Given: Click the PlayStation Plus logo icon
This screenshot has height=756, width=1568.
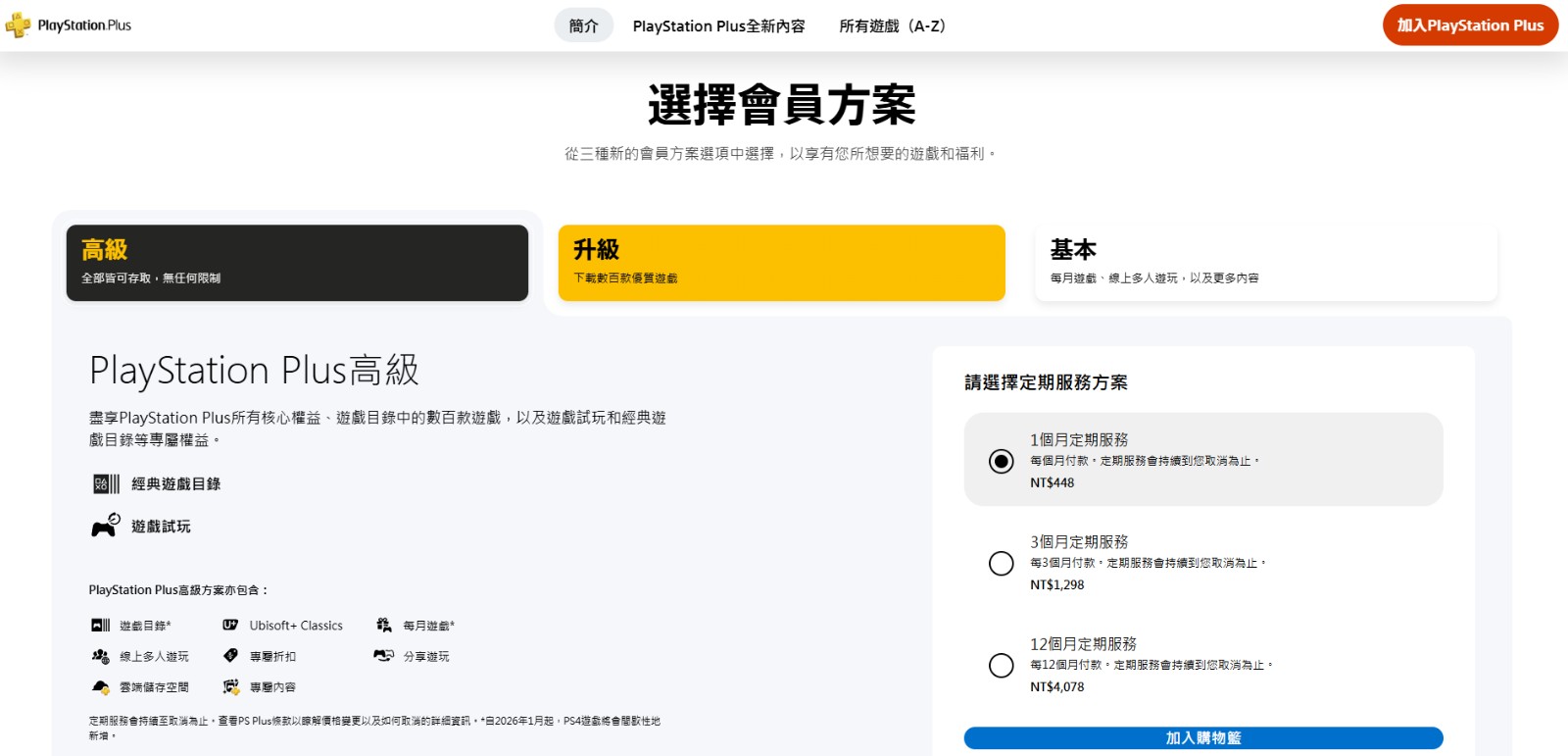Looking at the screenshot, I should pyautogui.click(x=18, y=25).
